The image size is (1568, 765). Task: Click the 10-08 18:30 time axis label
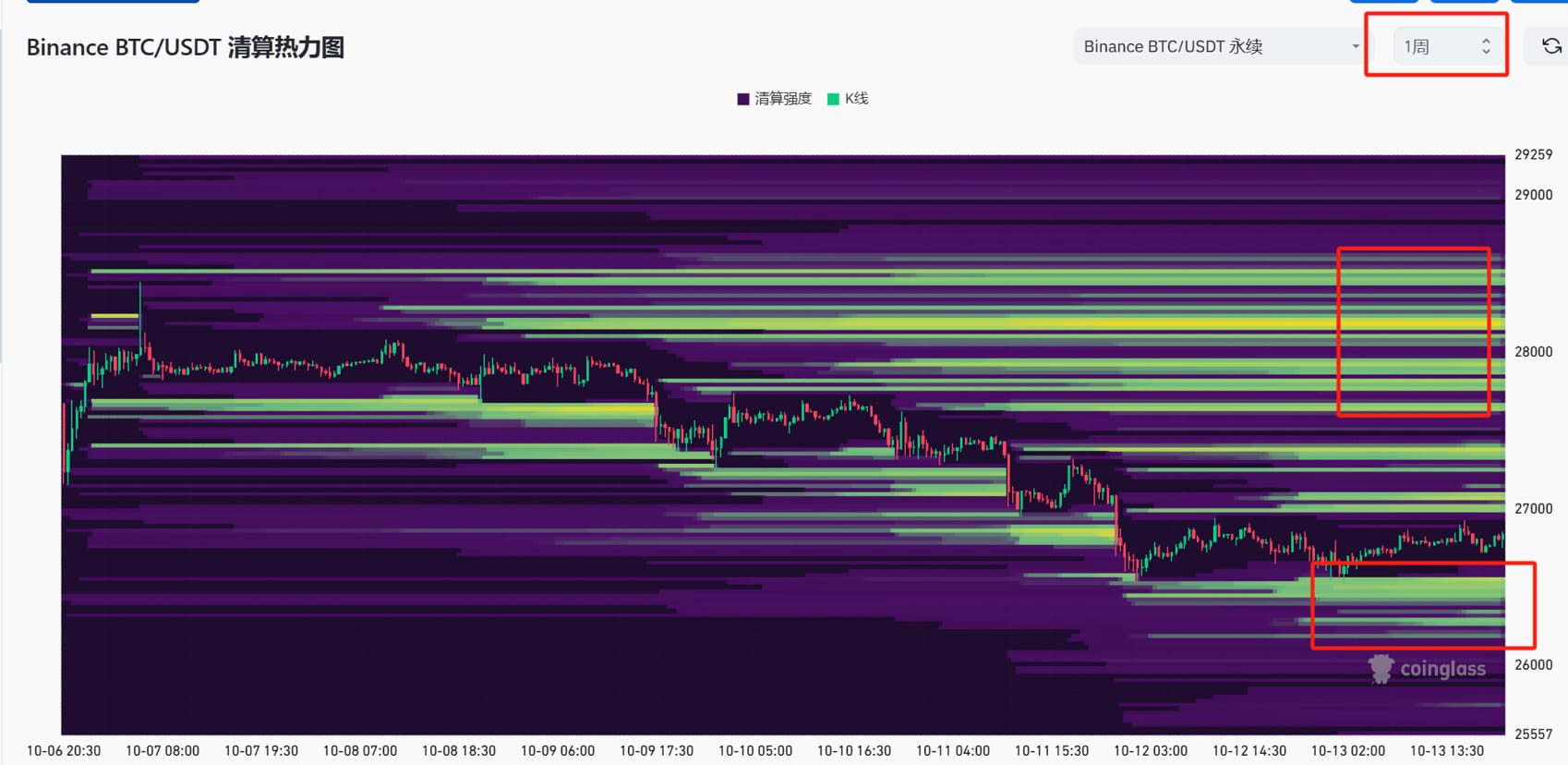(459, 751)
